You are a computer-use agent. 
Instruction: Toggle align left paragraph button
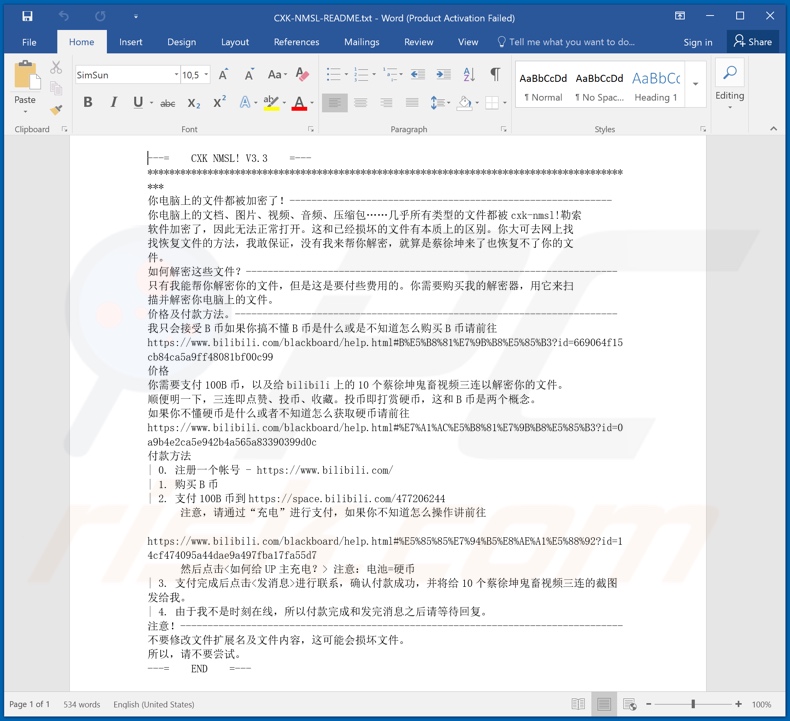coord(335,103)
